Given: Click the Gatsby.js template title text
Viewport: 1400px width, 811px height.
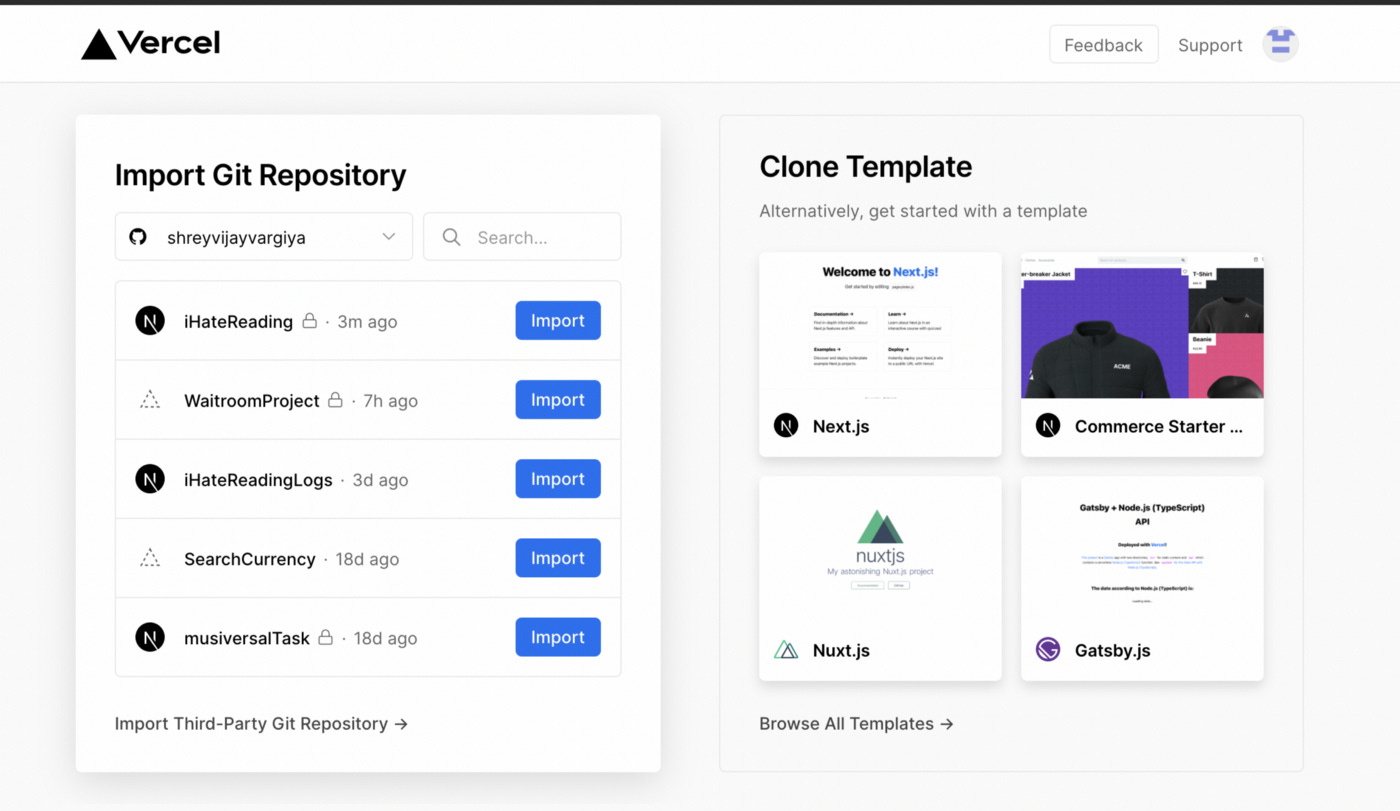Looking at the screenshot, I should click(x=1113, y=650).
